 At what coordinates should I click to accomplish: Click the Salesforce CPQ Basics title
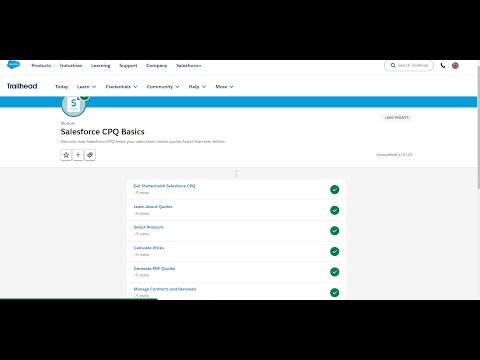point(103,132)
